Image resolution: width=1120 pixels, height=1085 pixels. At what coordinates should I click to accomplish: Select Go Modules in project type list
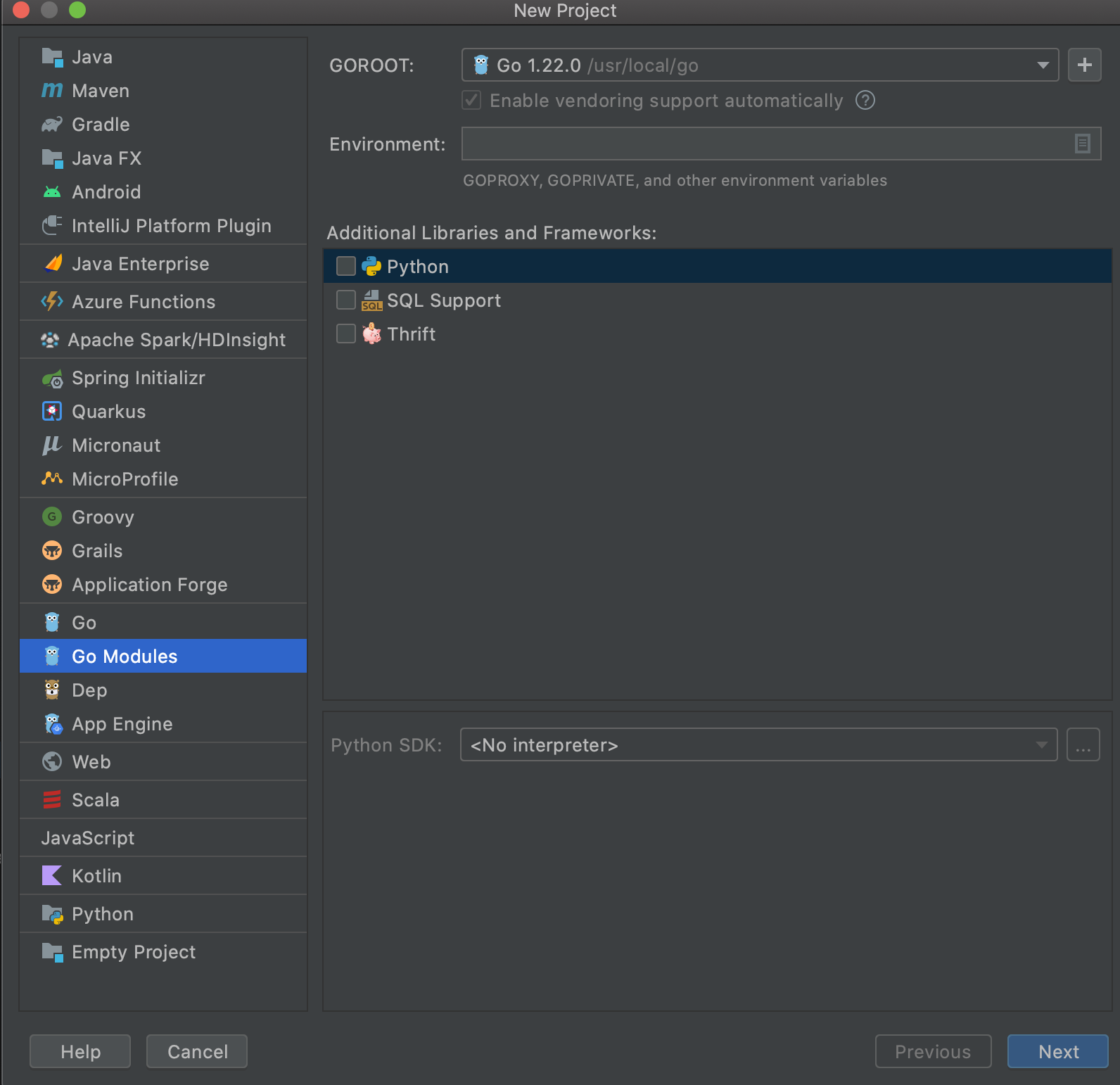pos(163,656)
